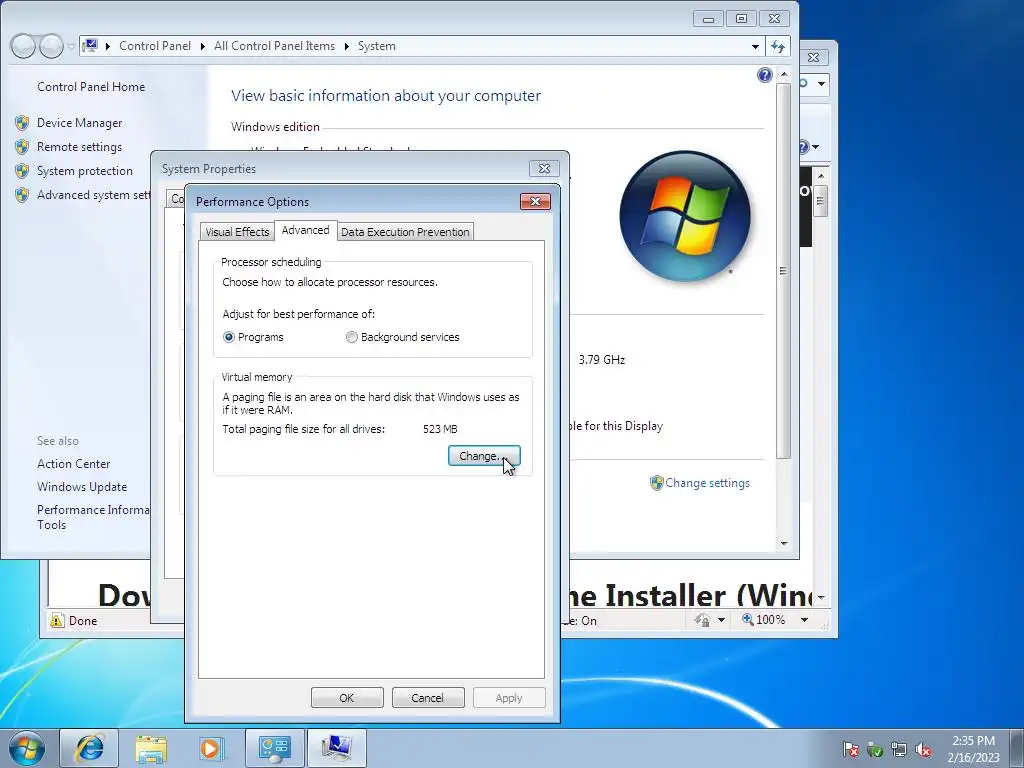Click the grayed Apply button

[x=509, y=697]
